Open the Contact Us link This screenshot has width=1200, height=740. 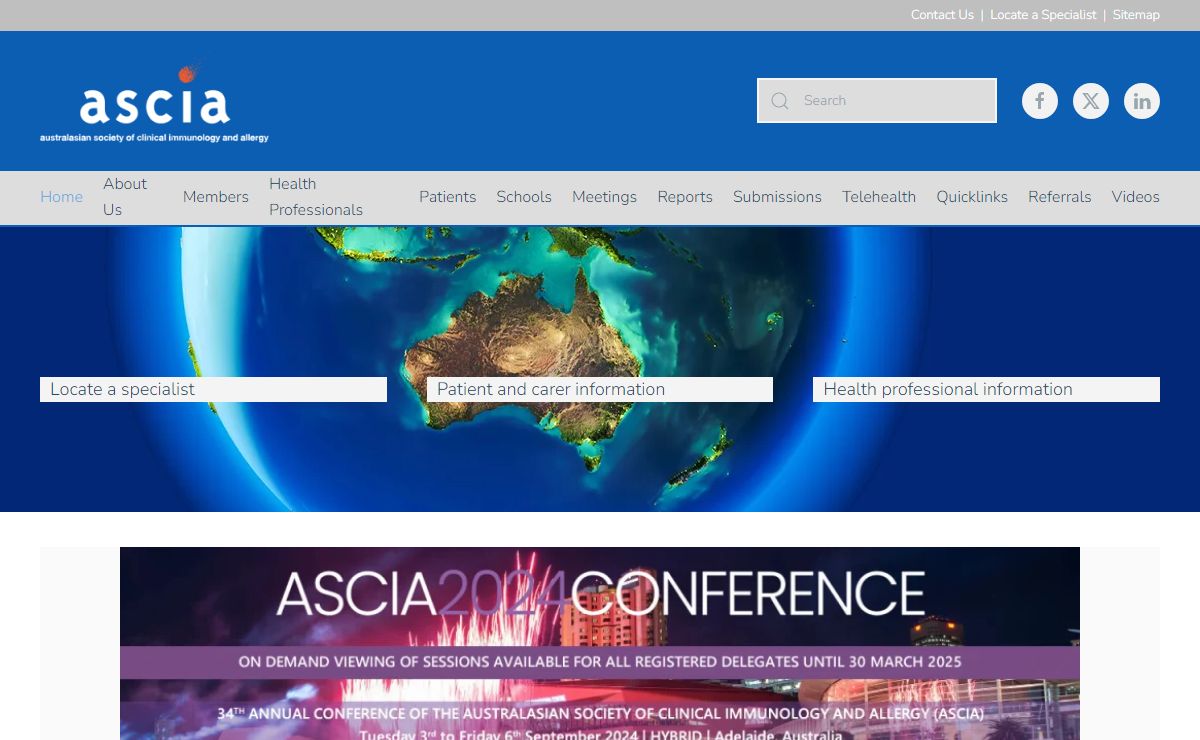941,15
